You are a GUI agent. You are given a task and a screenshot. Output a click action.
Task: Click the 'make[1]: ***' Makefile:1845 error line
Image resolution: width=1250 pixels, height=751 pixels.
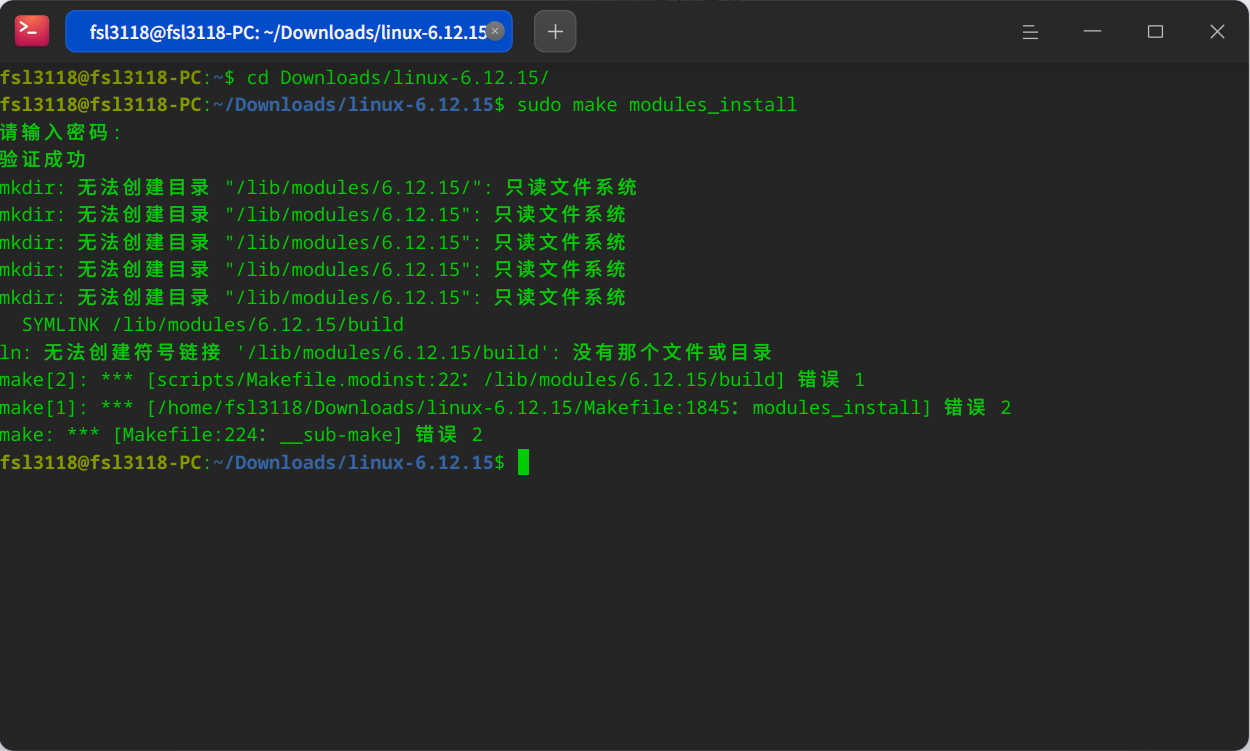pos(506,407)
